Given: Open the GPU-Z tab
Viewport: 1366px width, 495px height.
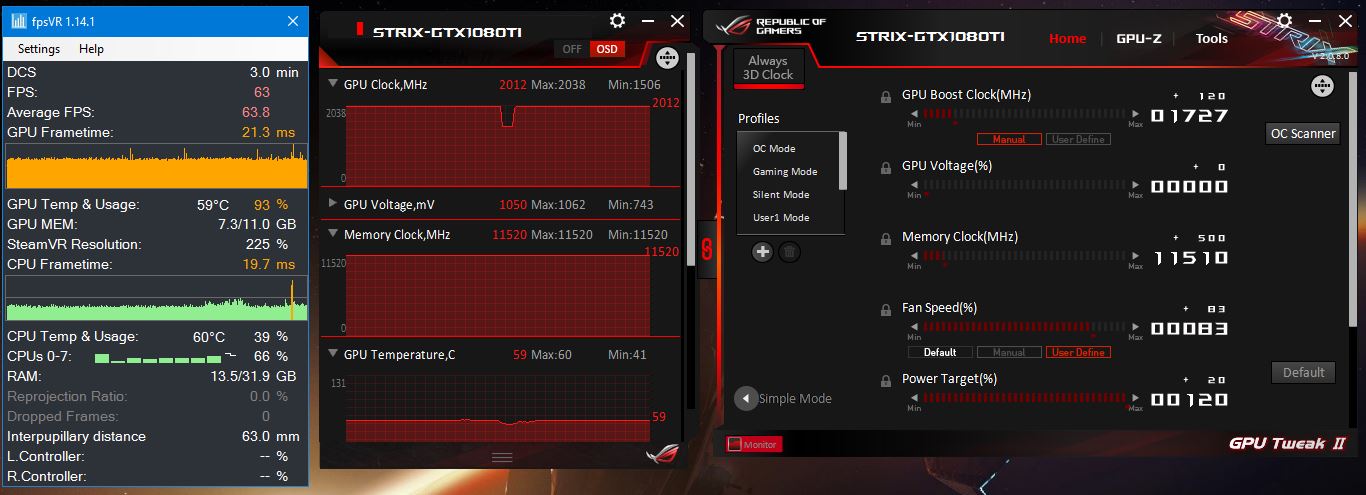Looking at the screenshot, I should point(1139,38).
